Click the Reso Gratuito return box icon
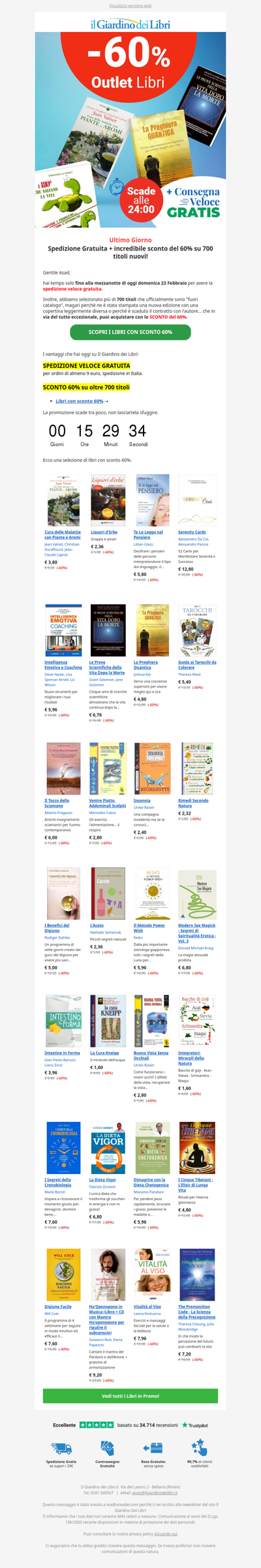The width and height of the screenshot is (261, 1568). coord(153,1447)
